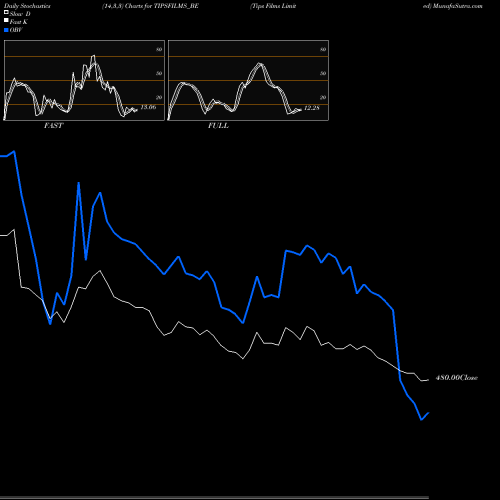
Task: Click the Slow D legend swatch
Action: (x=6, y=12)
